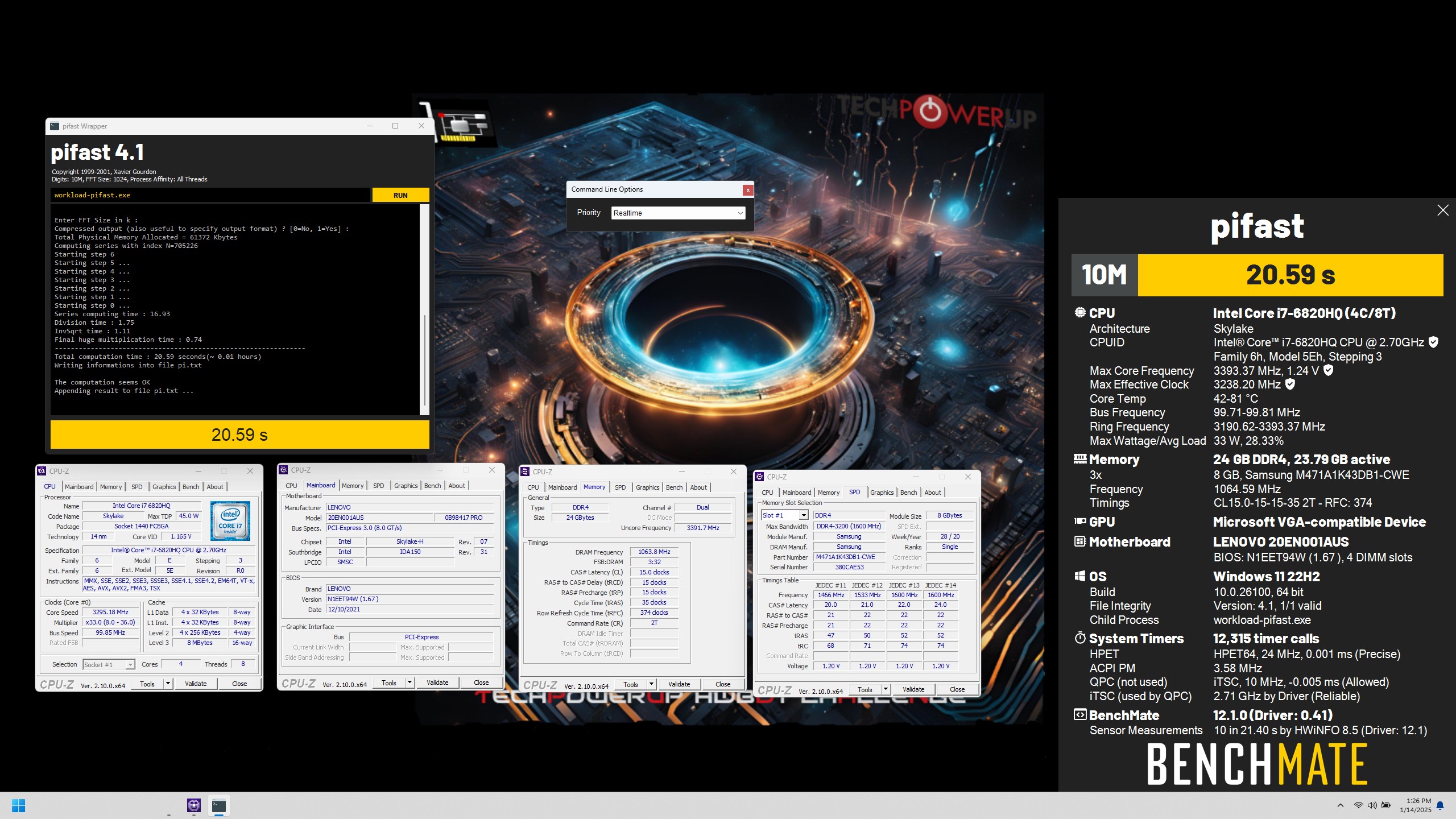
Task: Open the notification bell icon
Action: (1440, 805)
